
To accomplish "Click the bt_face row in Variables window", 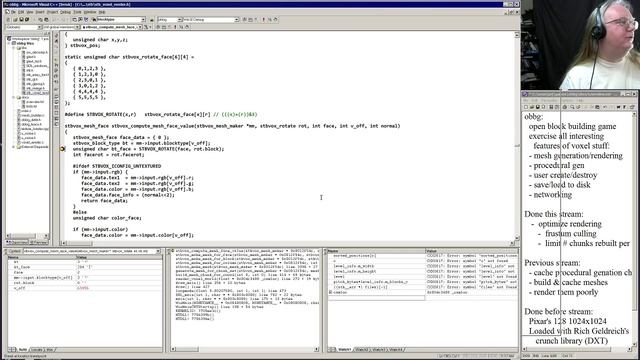I will (84, 267).
